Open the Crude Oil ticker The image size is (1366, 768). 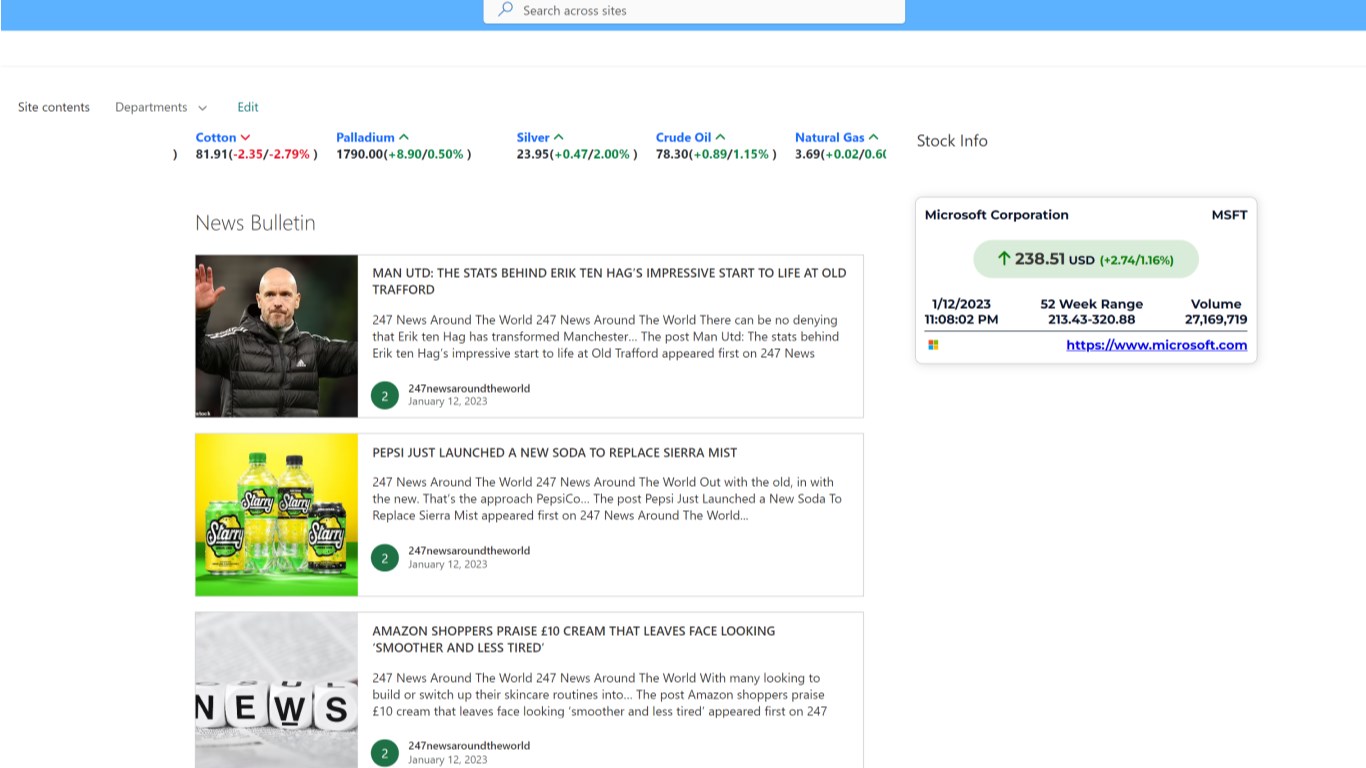click(683, 137)
